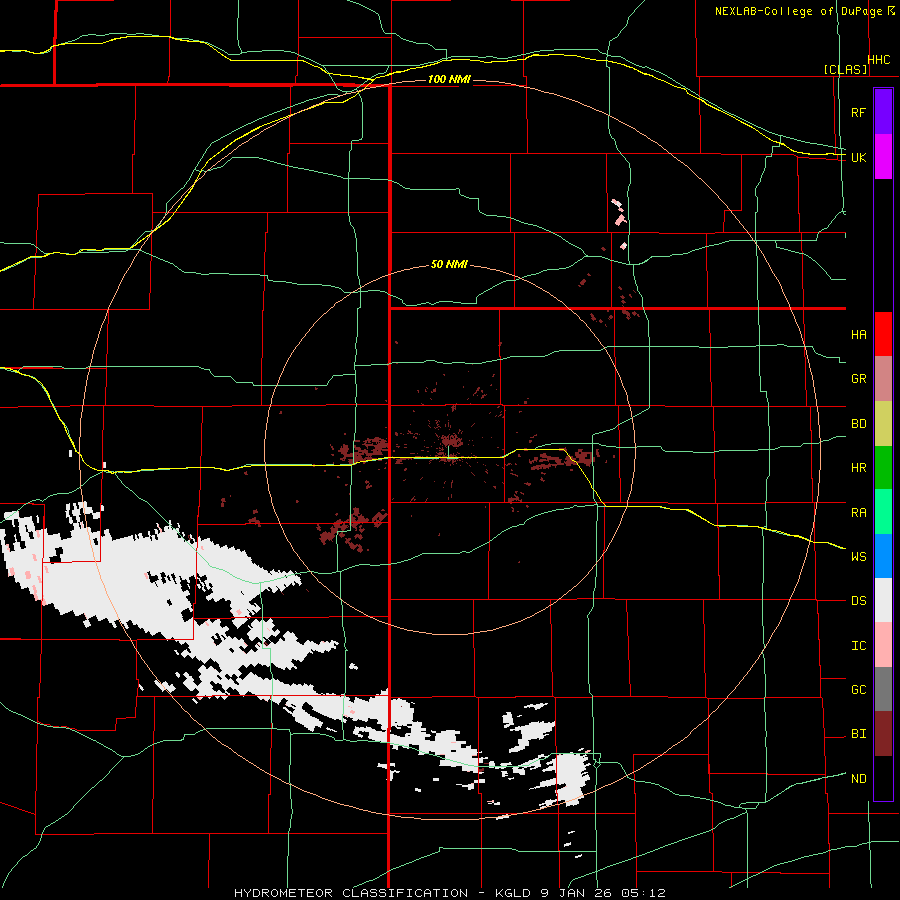Click the RF purple legend swatch
900x900 pixels.
pyautogui.click(x=883, y=112)
